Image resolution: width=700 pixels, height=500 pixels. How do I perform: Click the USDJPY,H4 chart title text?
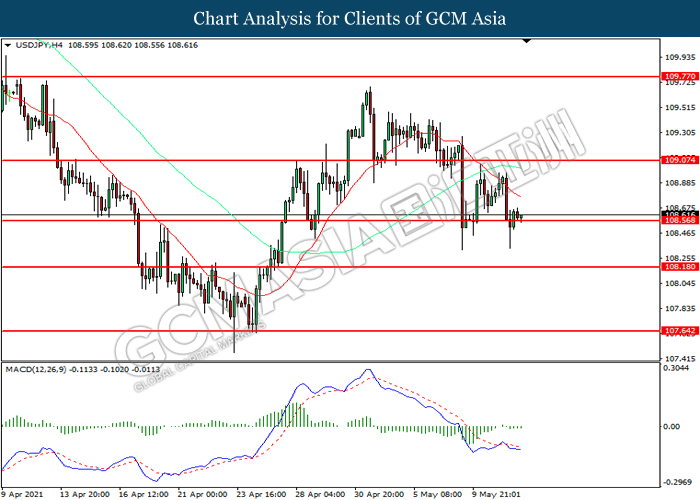click(39, 45)
